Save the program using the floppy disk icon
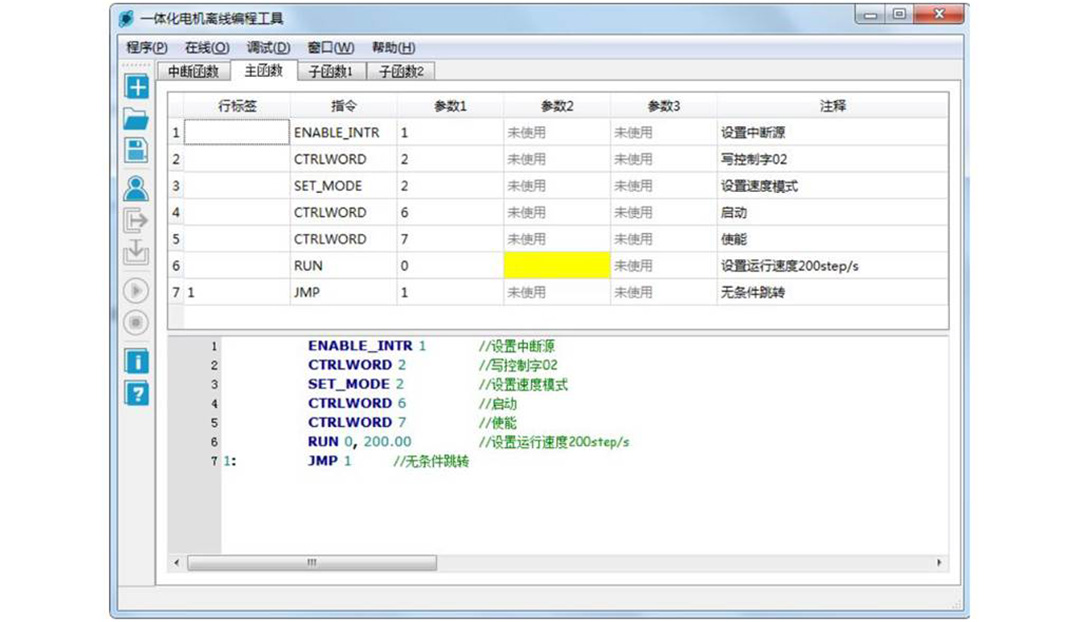Viewport: 1080px width, 622px height. click(x=136, y=151)
